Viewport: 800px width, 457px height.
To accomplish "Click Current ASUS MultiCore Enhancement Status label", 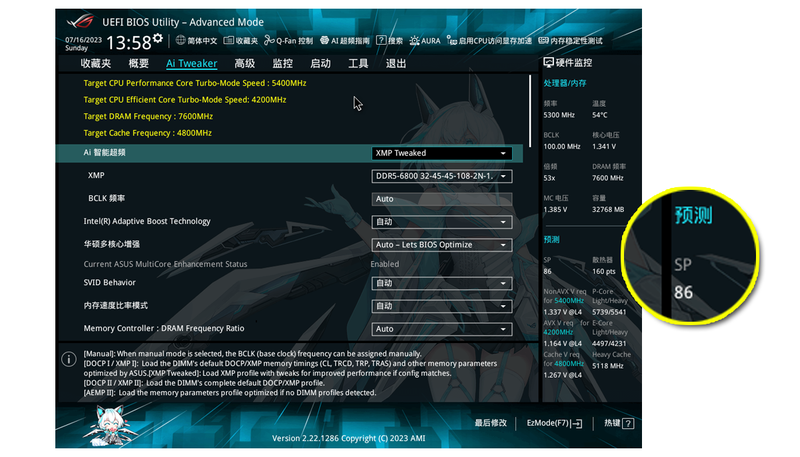I will point(165,264).
